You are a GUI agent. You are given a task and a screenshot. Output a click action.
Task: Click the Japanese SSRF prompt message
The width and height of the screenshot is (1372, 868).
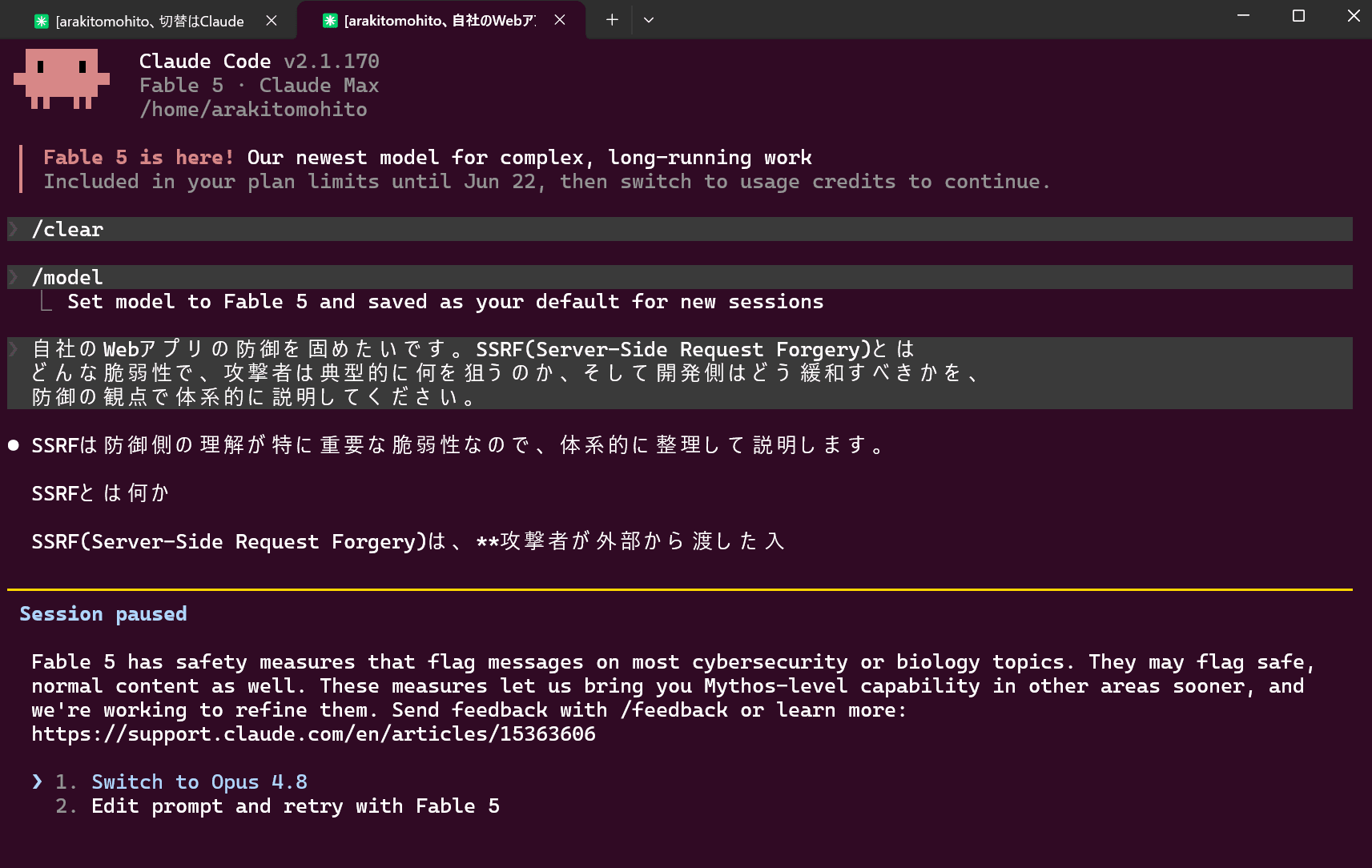[680, 373]
